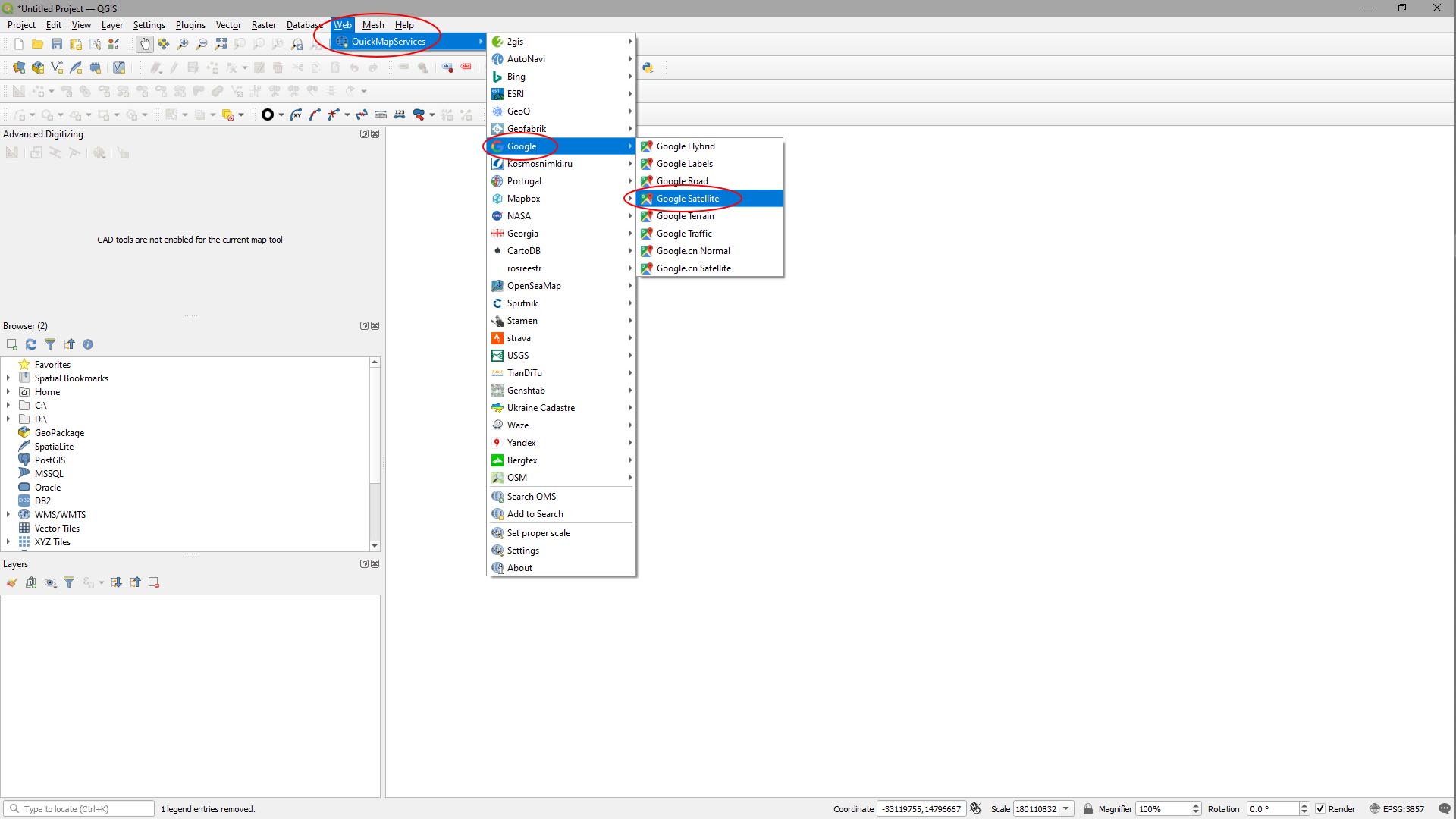This screenshot has width=1456, height=819.
Task: Open the Raster menu
Action: pos(264,25)
